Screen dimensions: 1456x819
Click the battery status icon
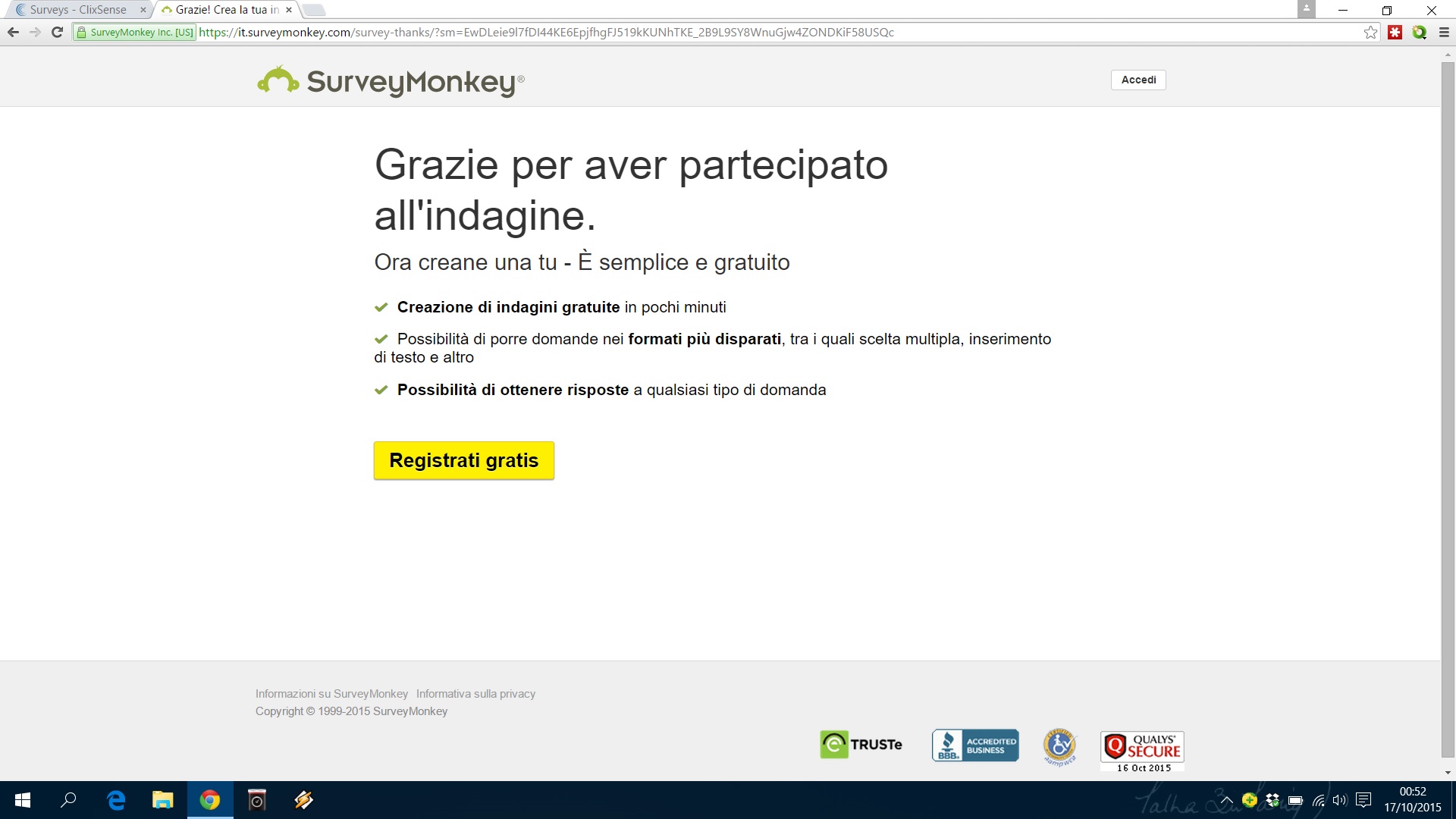tap(1295, 800)
